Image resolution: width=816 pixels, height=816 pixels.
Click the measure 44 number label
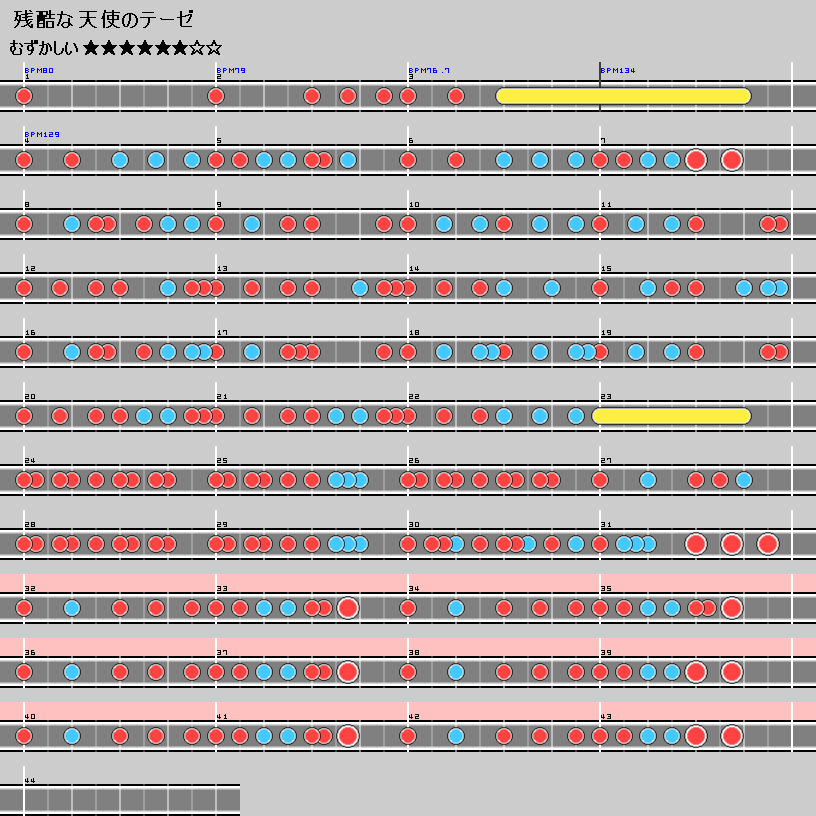tap(29, 780)
